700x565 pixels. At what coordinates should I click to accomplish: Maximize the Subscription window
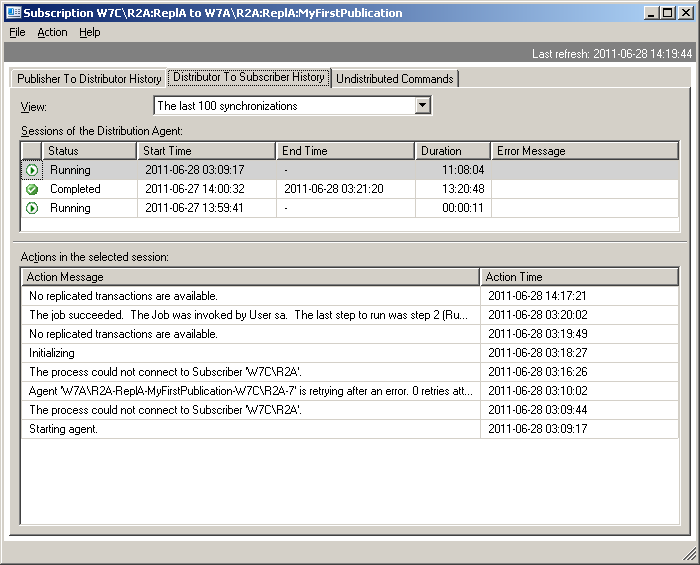tap(667, 13)
